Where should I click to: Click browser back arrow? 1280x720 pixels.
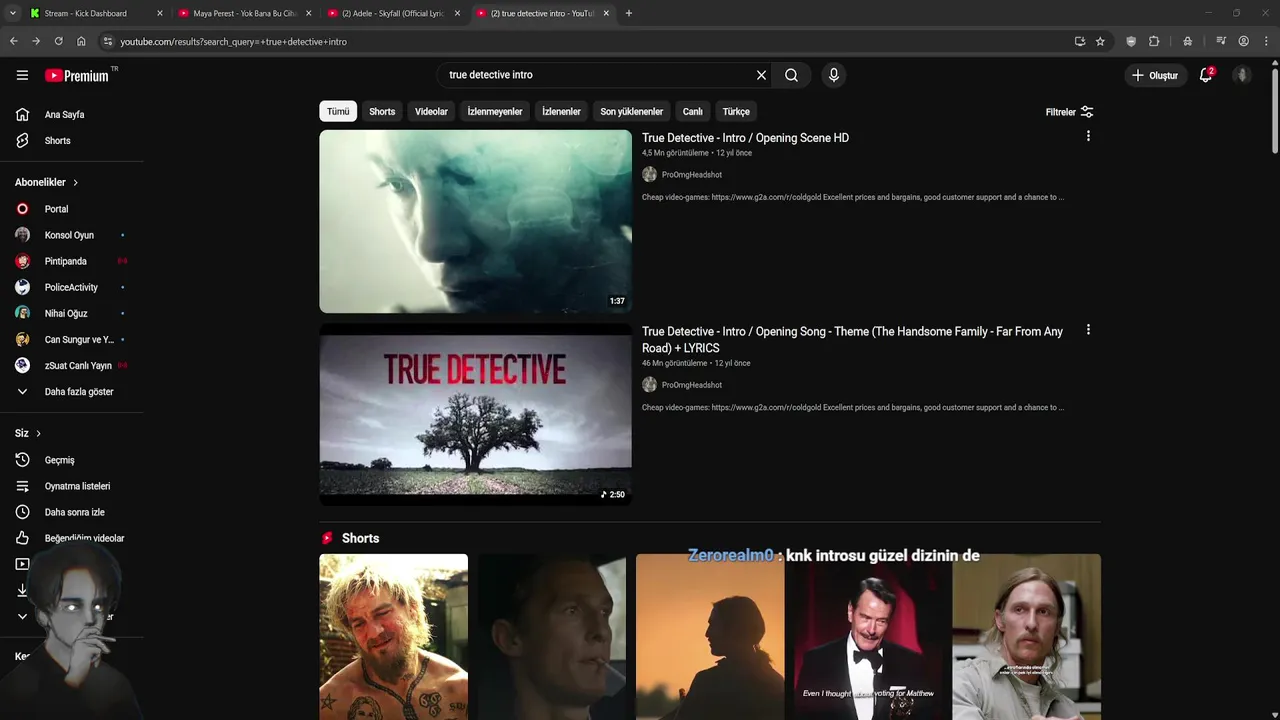(13, 41)
